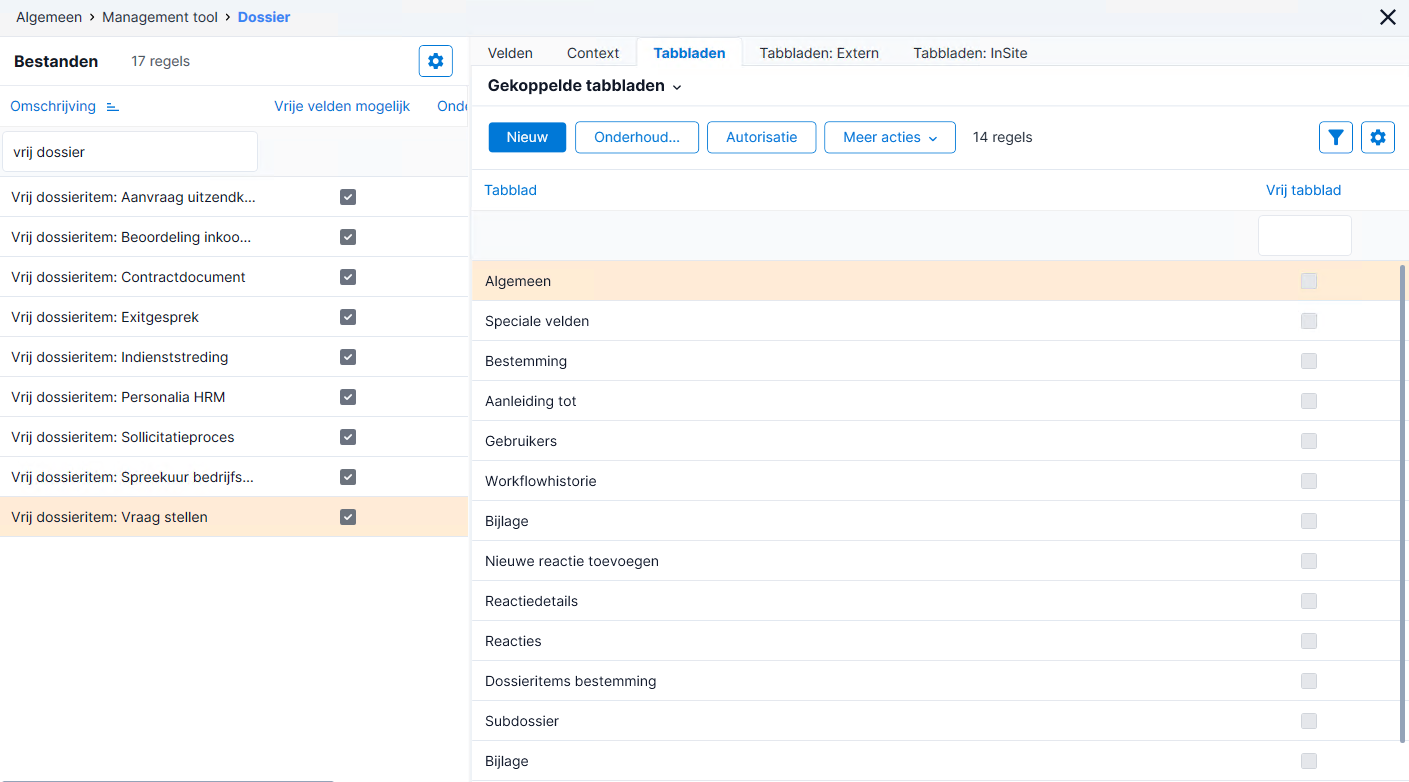Open gear settings for tabbladen list
The image size is (1409, 782).
pyautogui.click(x=1378, y=137)
